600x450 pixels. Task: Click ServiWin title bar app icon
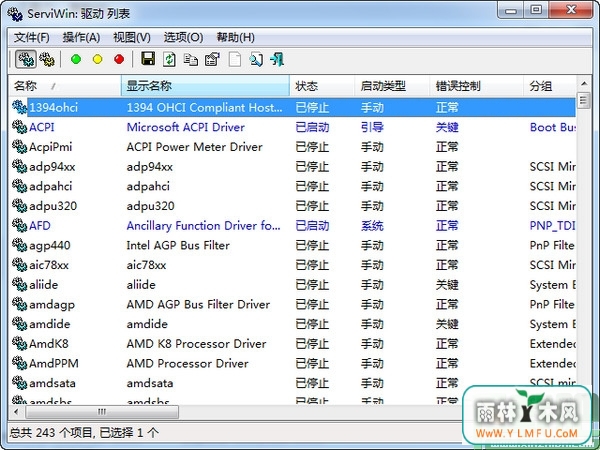(x=15, y=14)
